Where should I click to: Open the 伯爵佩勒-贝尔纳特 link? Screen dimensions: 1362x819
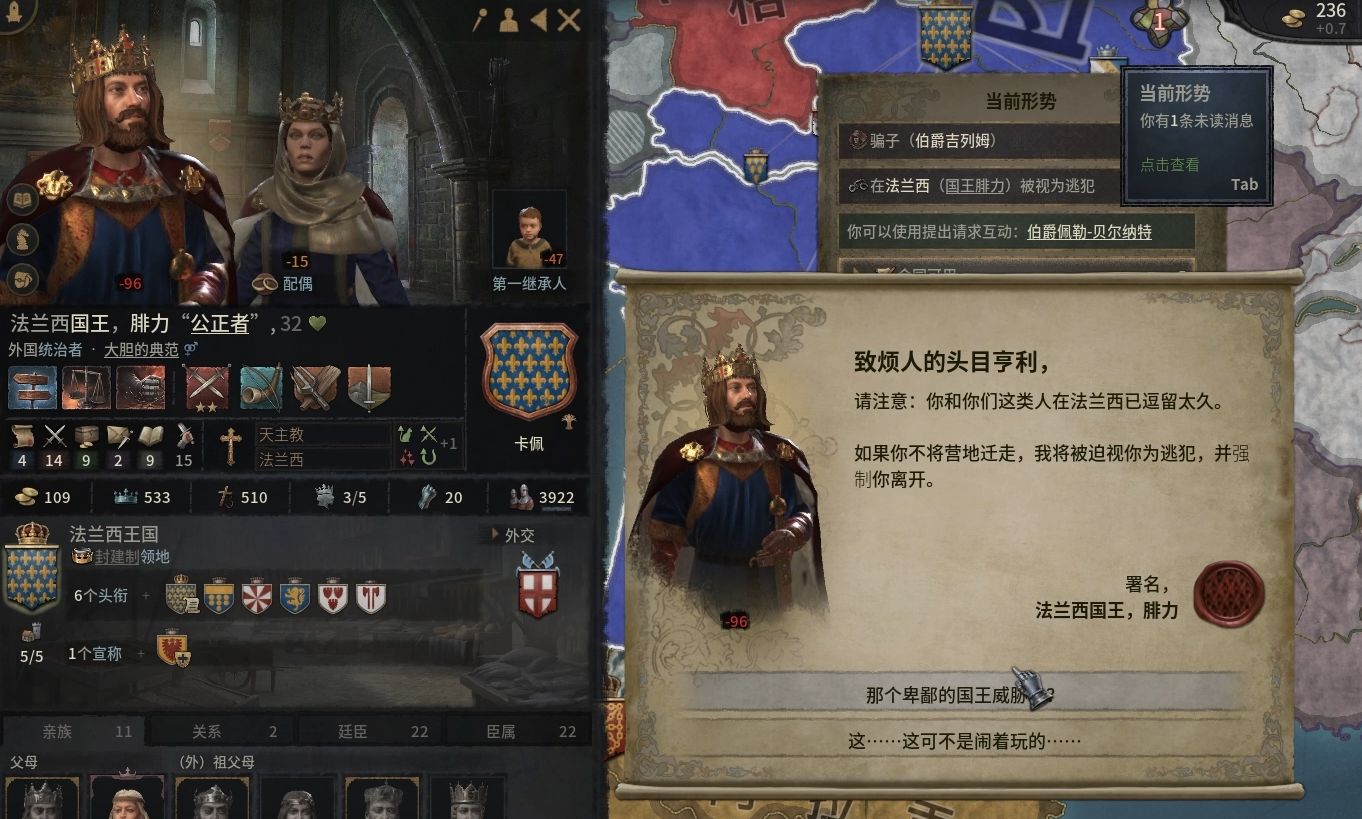click(1089, 232)
